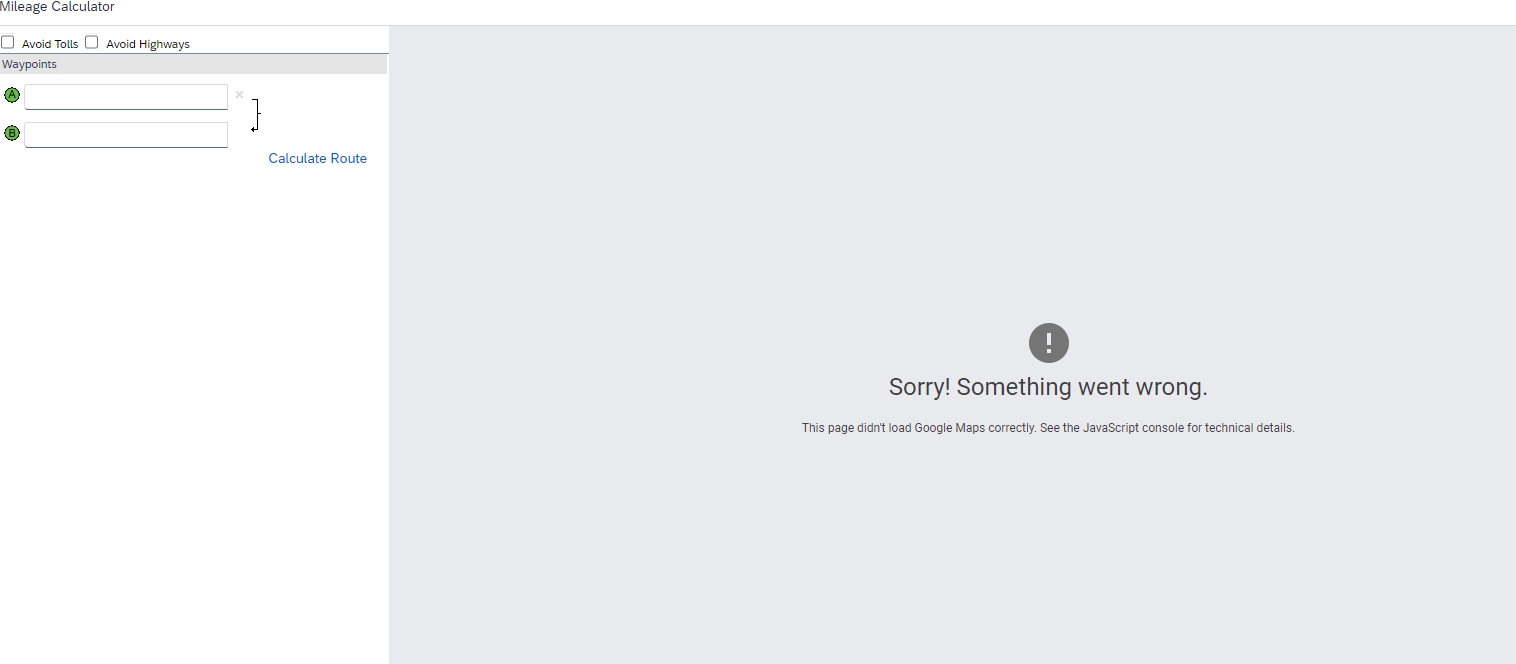The image size is (1516, 664).
Task: Enable the Avoid Tolls checkbox
Action: pyautogui.click(x=8, y=43)
